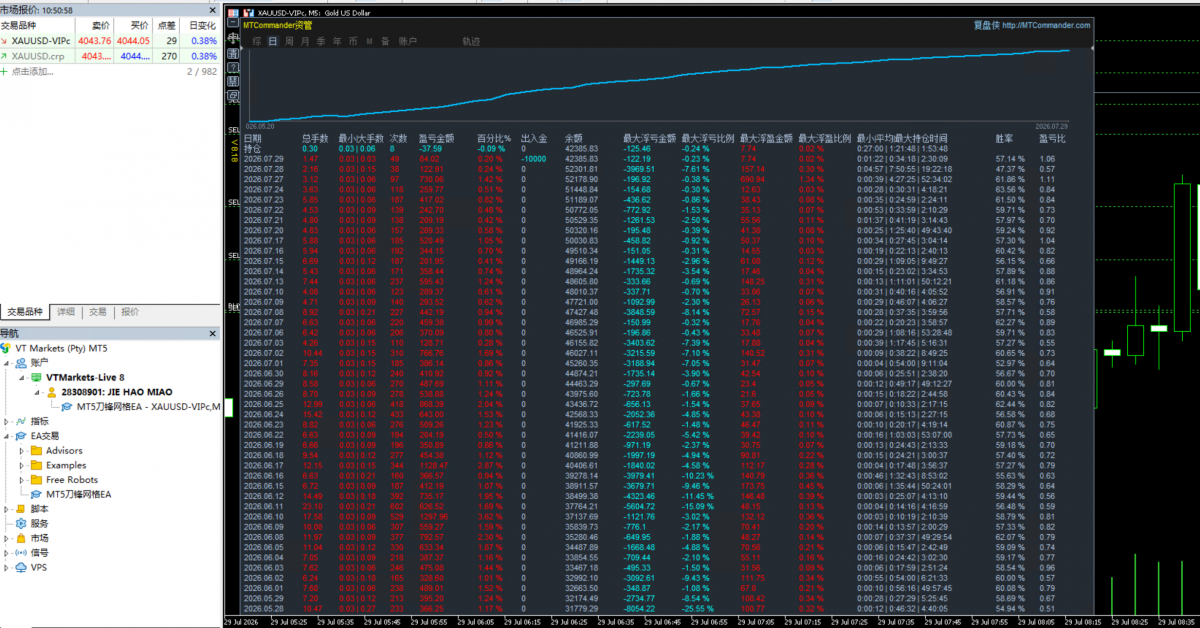Image resolution: width=1200 pixels, height=628 pixels.
Task: Switch to the 交易 tab in Market Watch
Action: tap(98, 312)
